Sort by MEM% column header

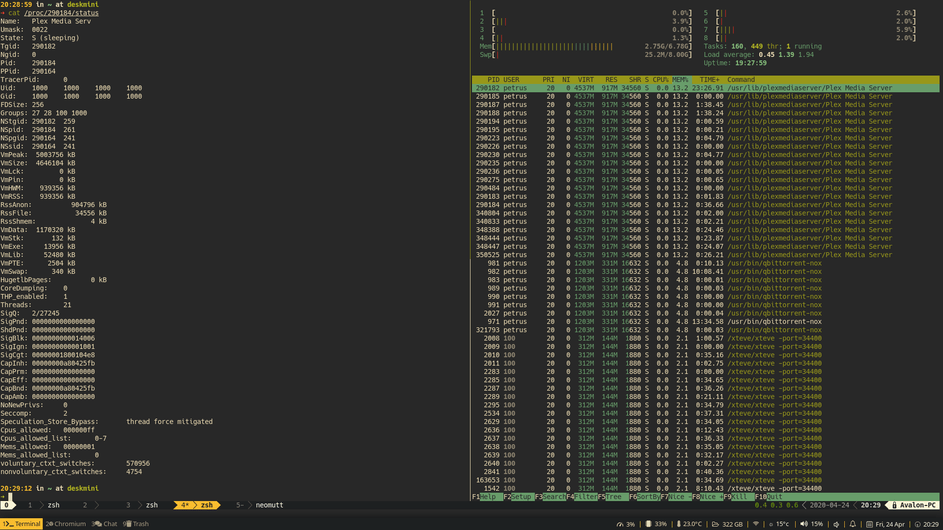[680, 79]
